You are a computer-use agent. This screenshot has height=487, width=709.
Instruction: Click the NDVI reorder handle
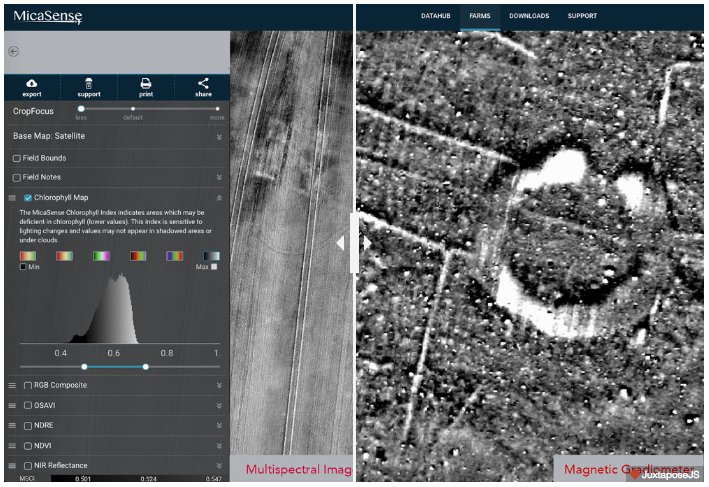[x=12, y=446]
